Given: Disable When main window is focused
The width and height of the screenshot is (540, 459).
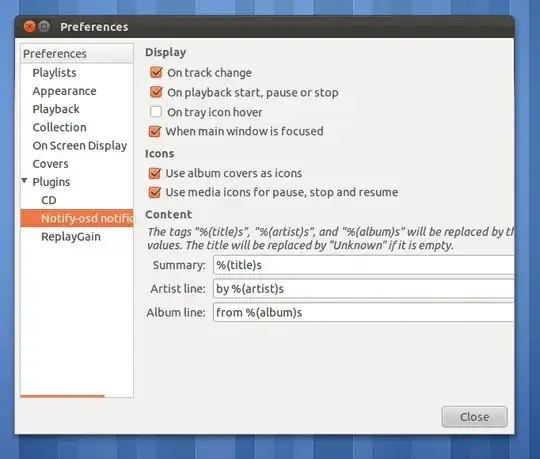Looking at the screenshot, I should pos(155,131).
